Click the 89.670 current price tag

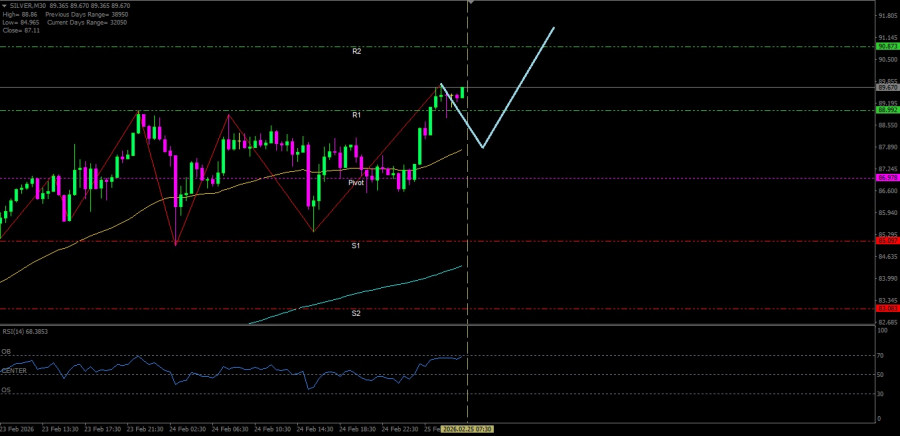pos(887,88)
